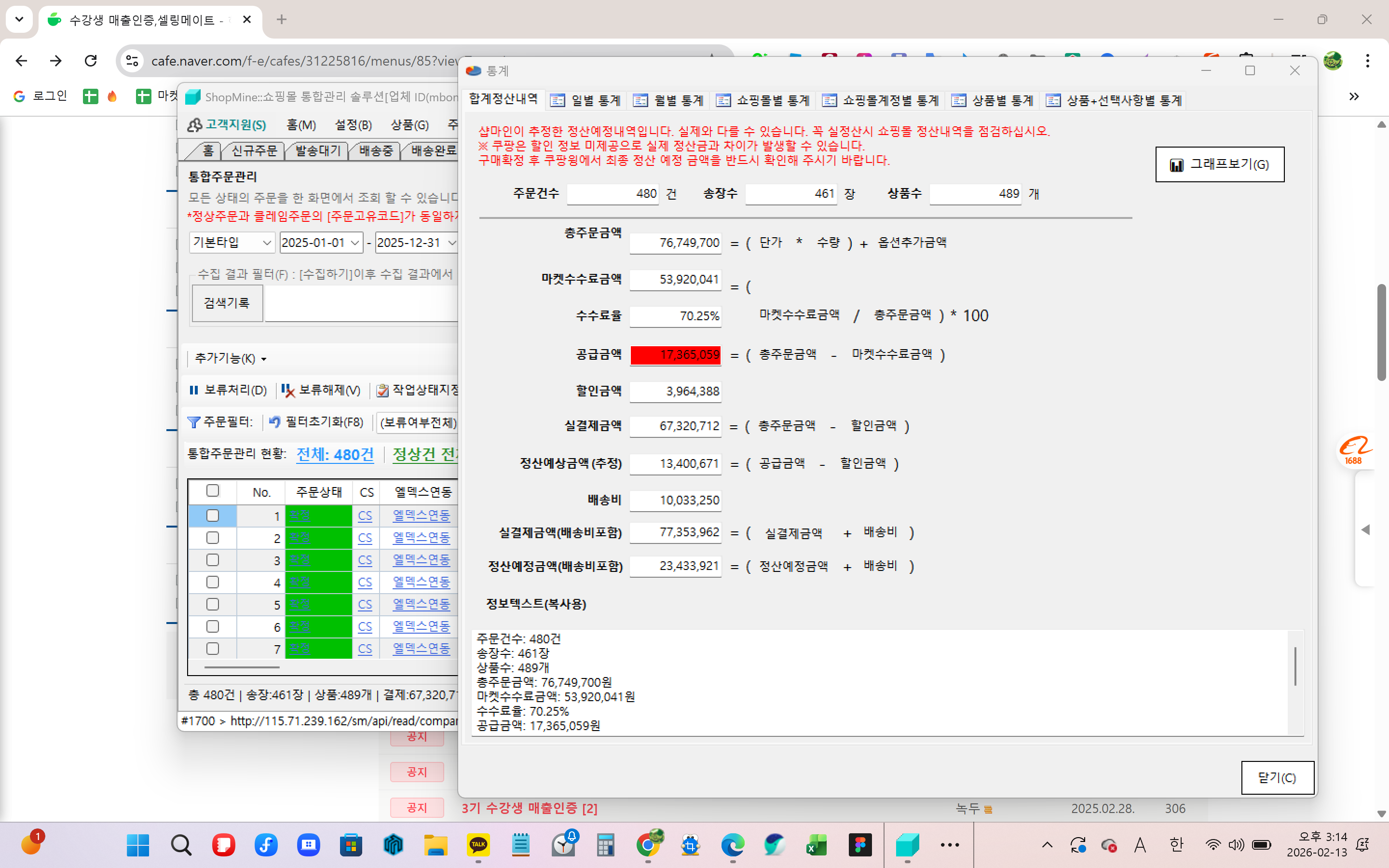Click the 총주문금액 value field
The image size is (1389, 868).
coord(675,243)
